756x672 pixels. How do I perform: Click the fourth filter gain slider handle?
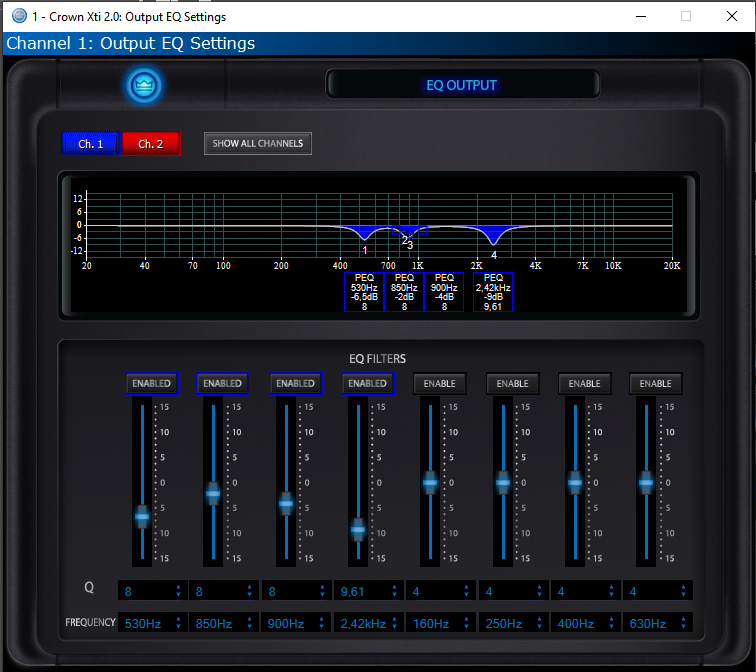[358, 529]
